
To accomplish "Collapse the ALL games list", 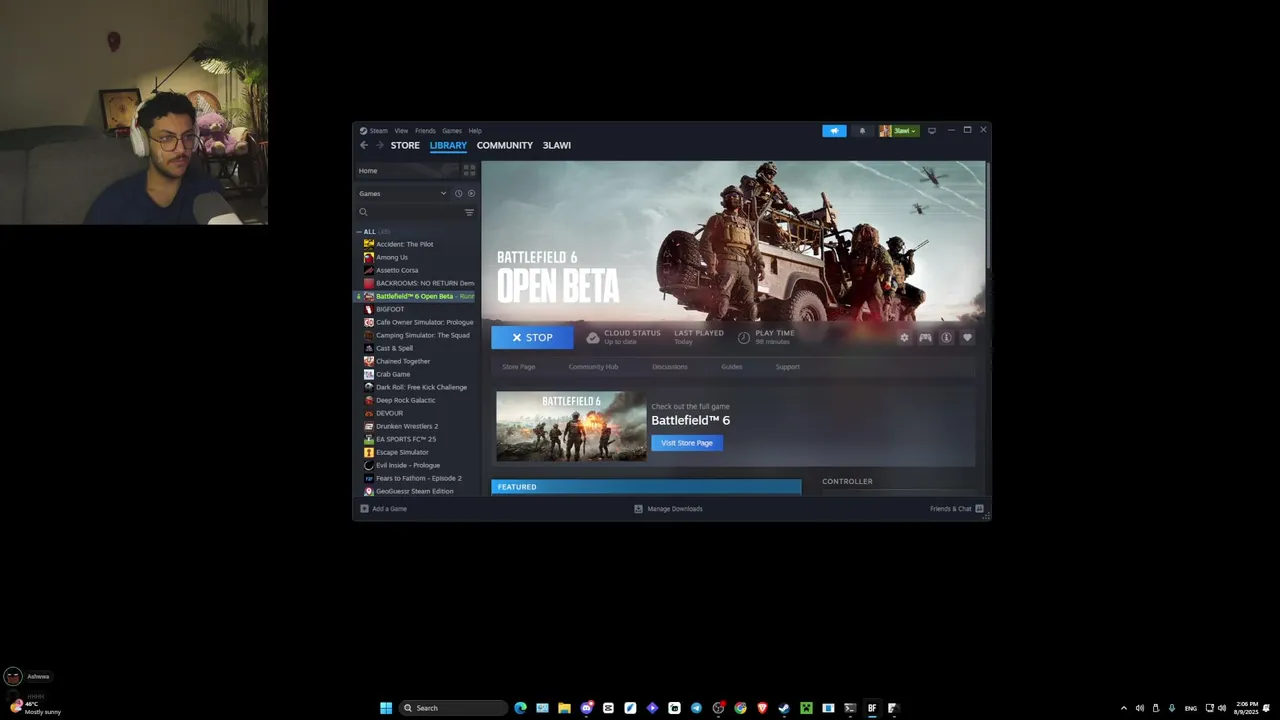I will point(359,232).
